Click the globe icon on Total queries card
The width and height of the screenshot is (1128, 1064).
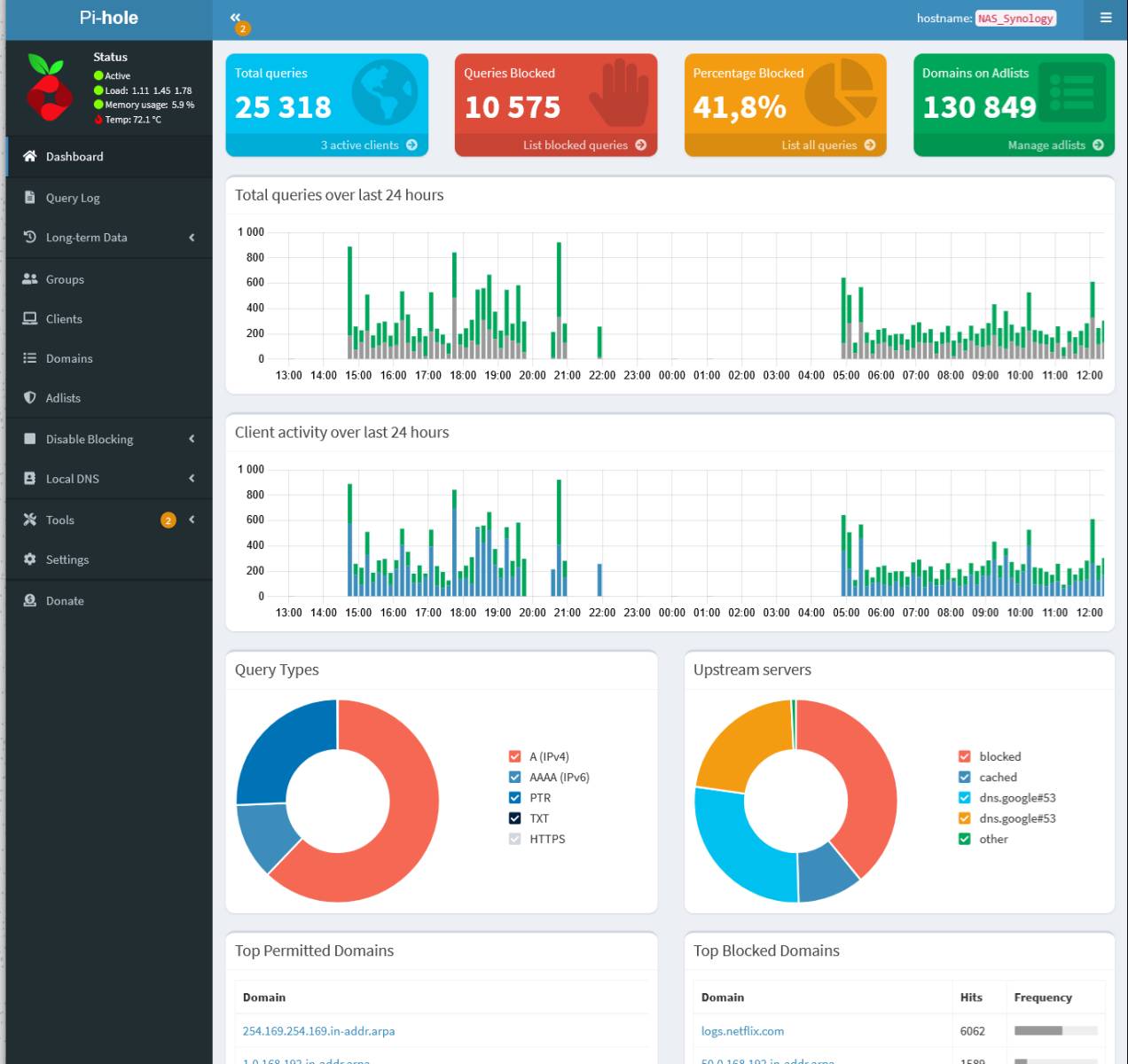point(385,91)
